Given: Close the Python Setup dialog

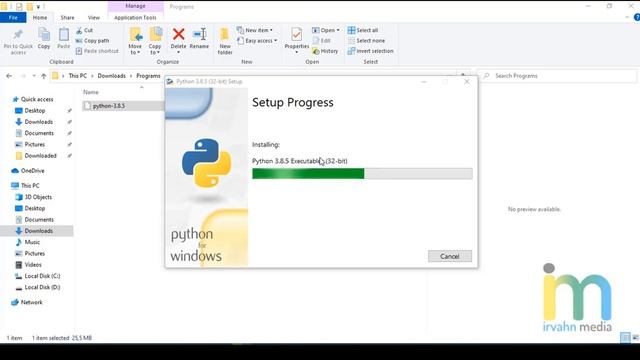Looking at the screenshot, I should pyautogui.click(x=467, y=82).
